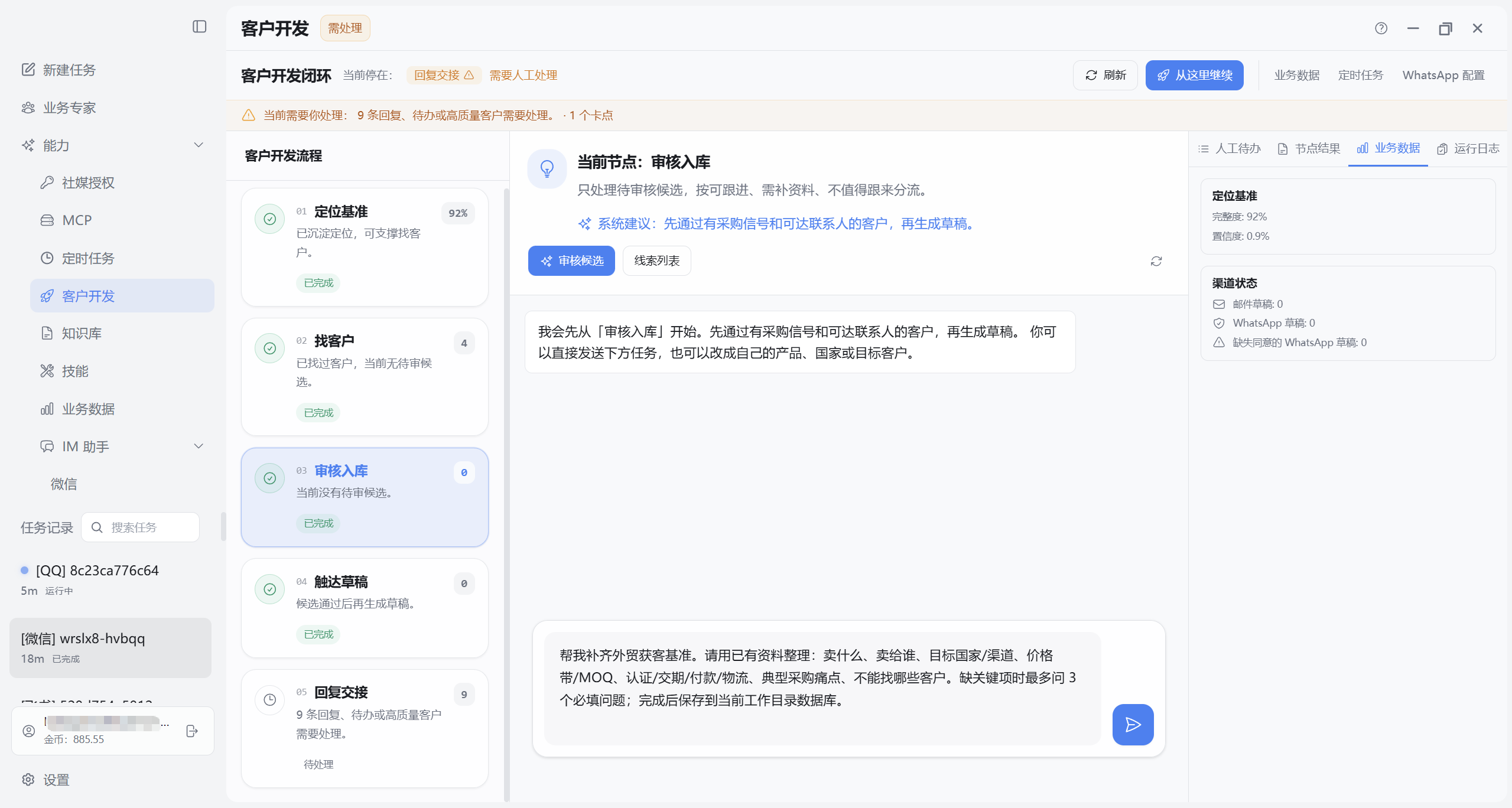The width and height of the screenshot is (1512, 808).
Task: Click the 审核候选 button
Action: [571, 260]
